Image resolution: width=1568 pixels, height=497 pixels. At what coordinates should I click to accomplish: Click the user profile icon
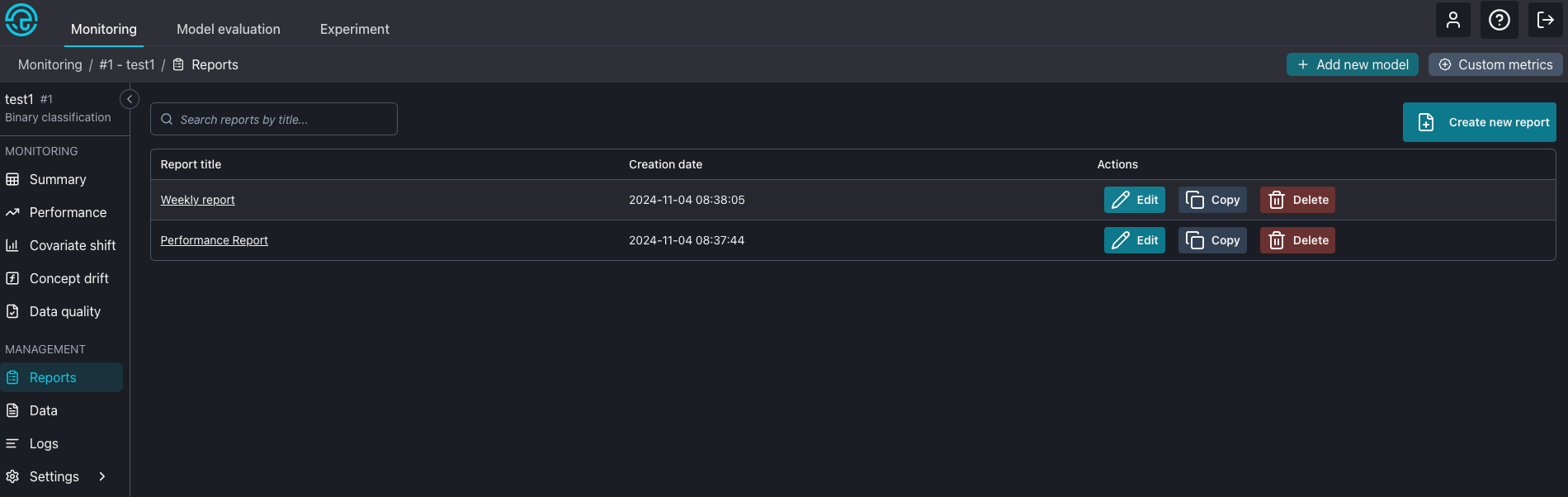(x=1452, y=20)
